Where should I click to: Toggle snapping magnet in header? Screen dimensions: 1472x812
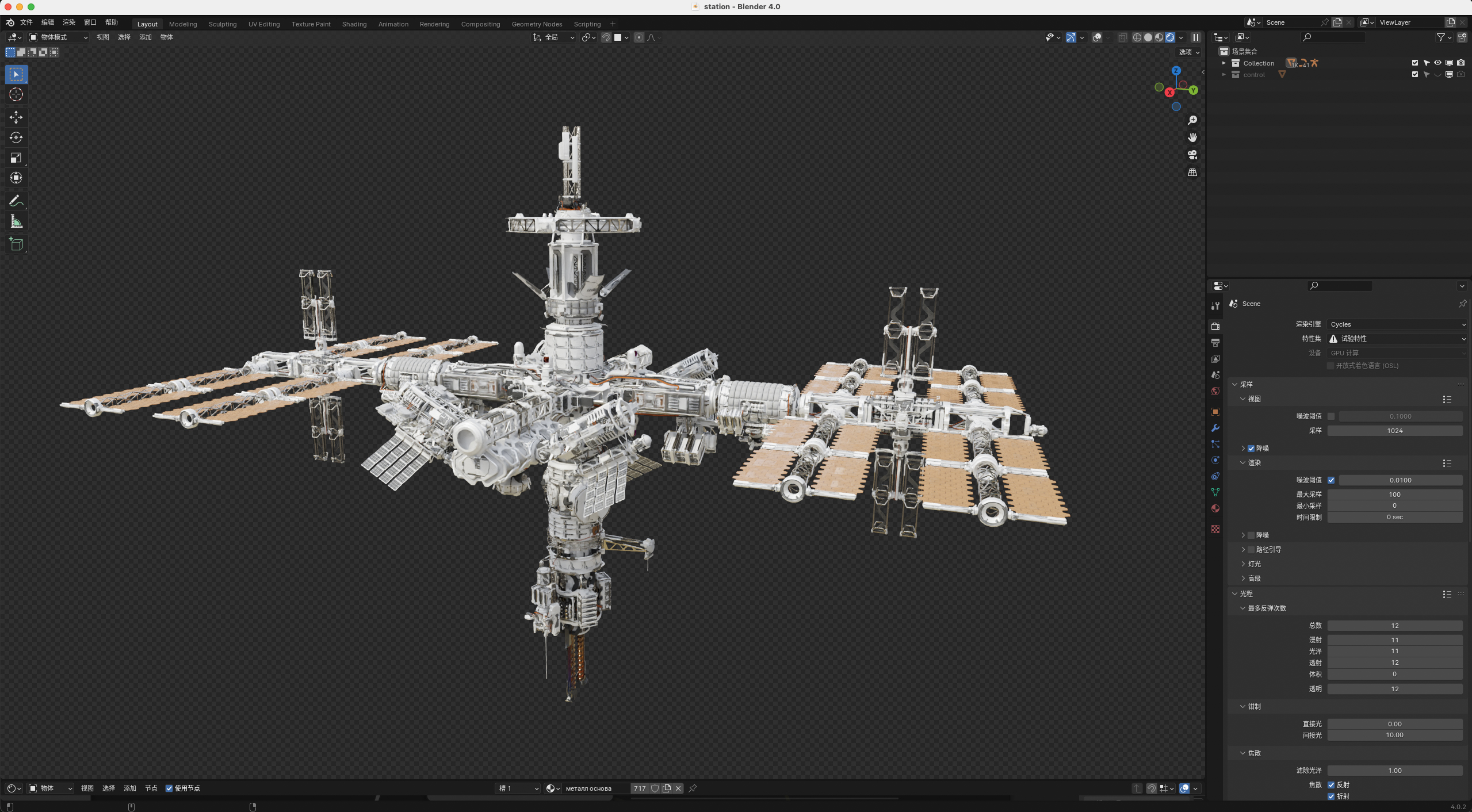606,37
